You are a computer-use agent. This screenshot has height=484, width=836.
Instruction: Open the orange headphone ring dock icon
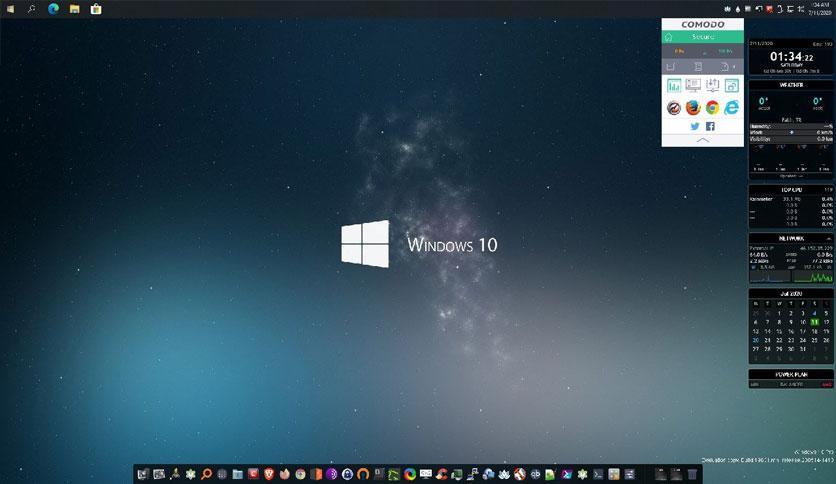(363, 474)
